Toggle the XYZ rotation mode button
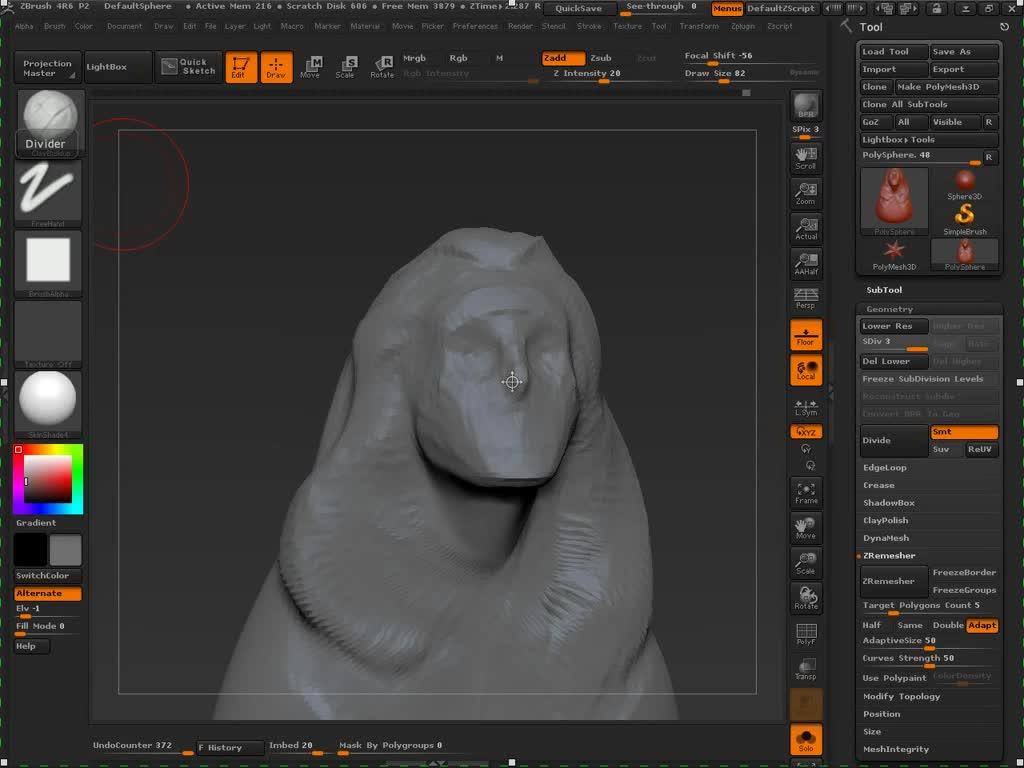1024x768 pixels. point(806,432)
